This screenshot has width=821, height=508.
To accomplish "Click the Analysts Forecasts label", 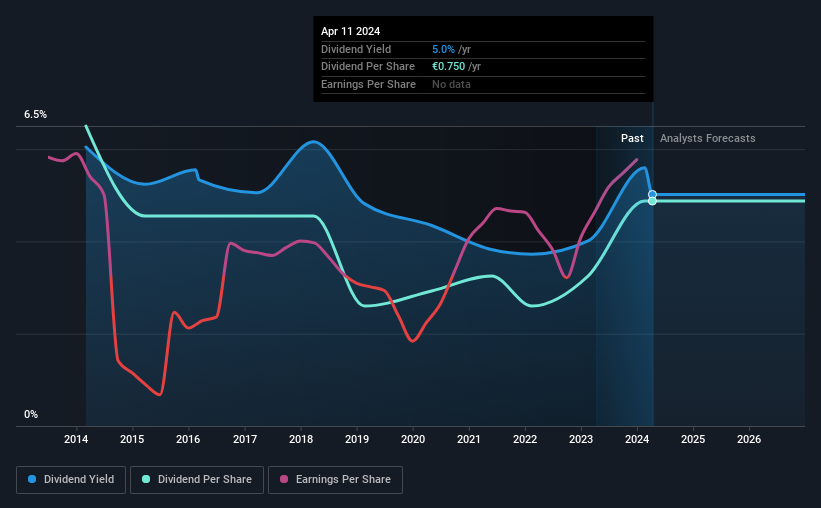I will [707, 138].
